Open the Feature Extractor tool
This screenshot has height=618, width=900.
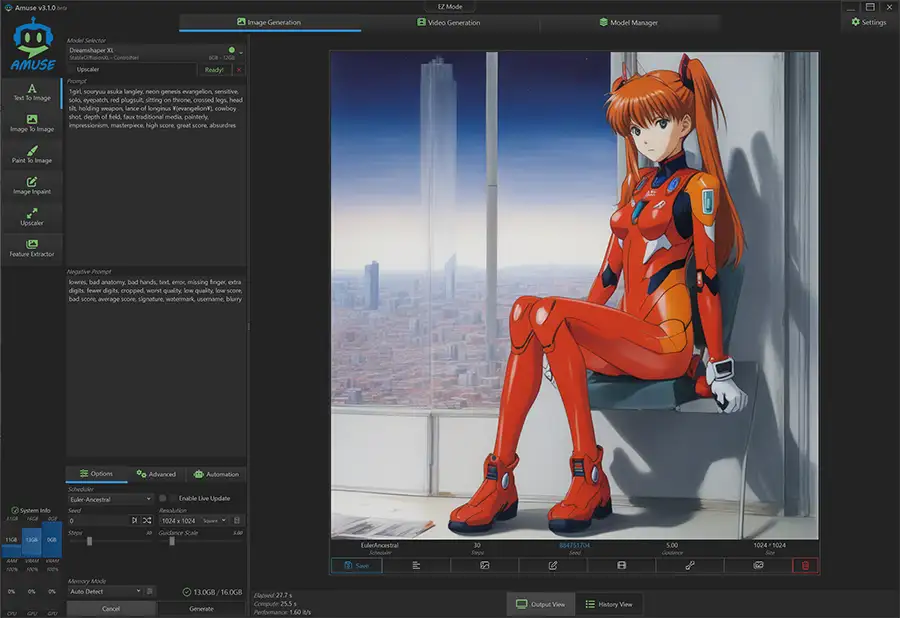click(32, 248)
